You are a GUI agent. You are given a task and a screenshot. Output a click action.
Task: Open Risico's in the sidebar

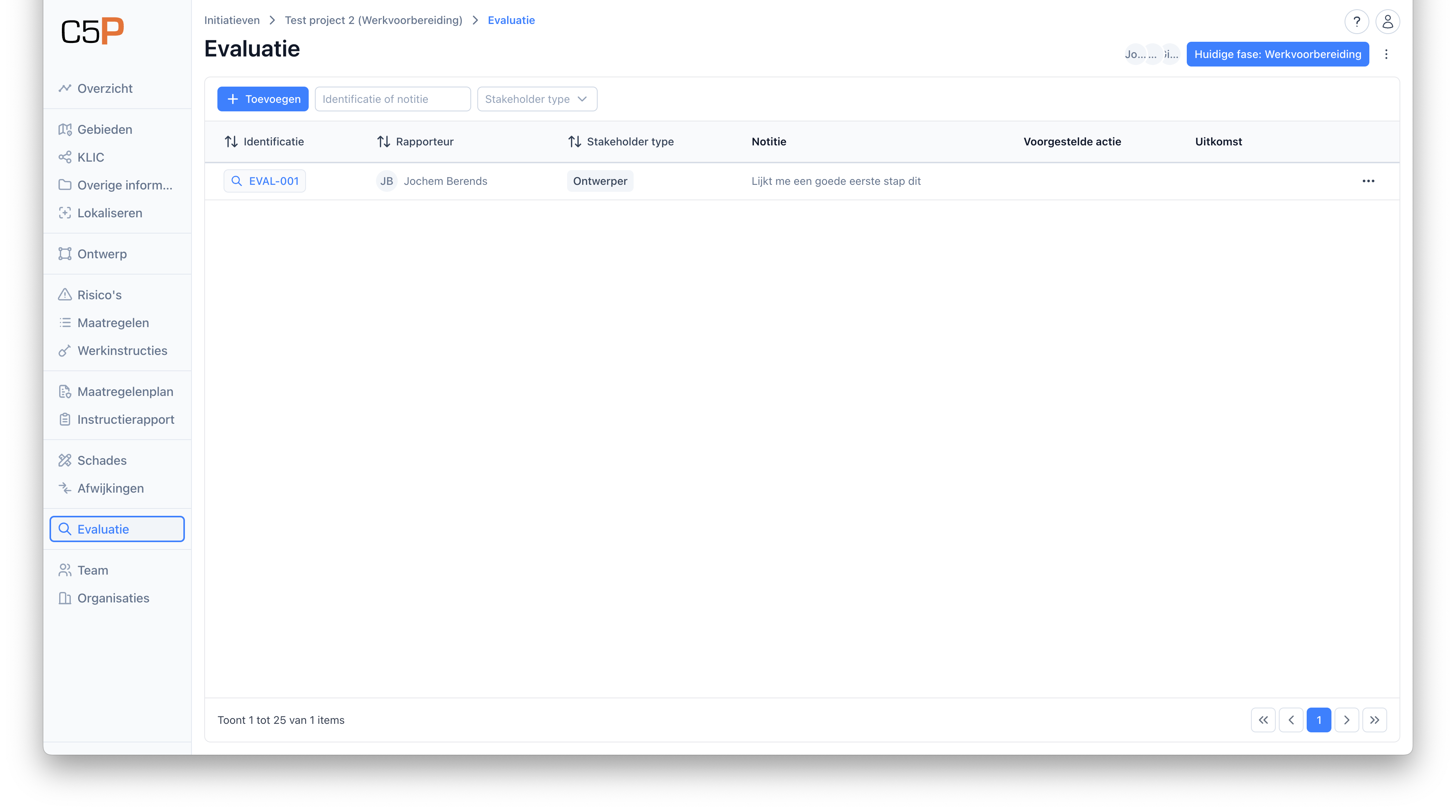(x=99, y=295)
